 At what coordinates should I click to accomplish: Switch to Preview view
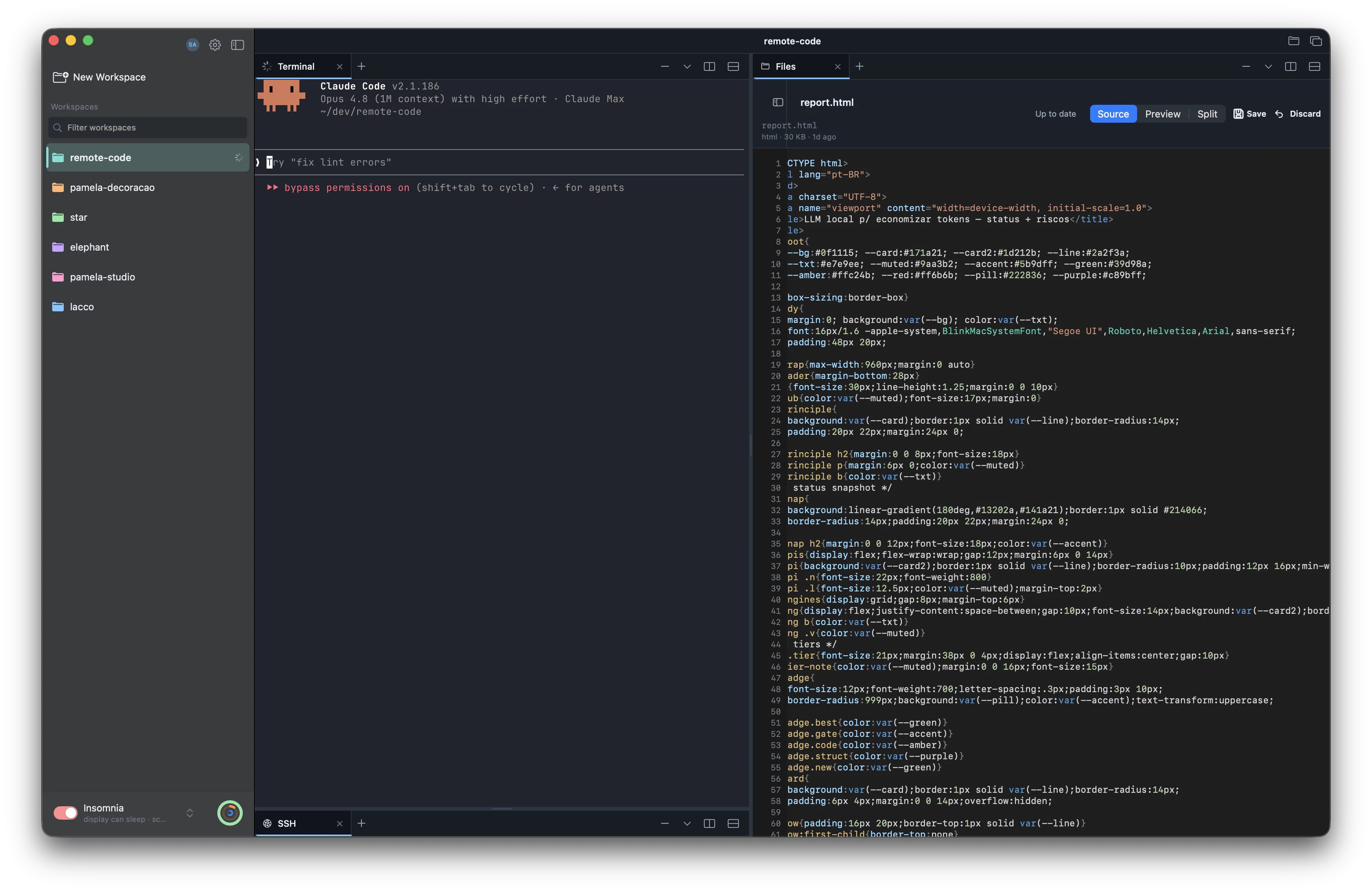tap(1162, 114)
